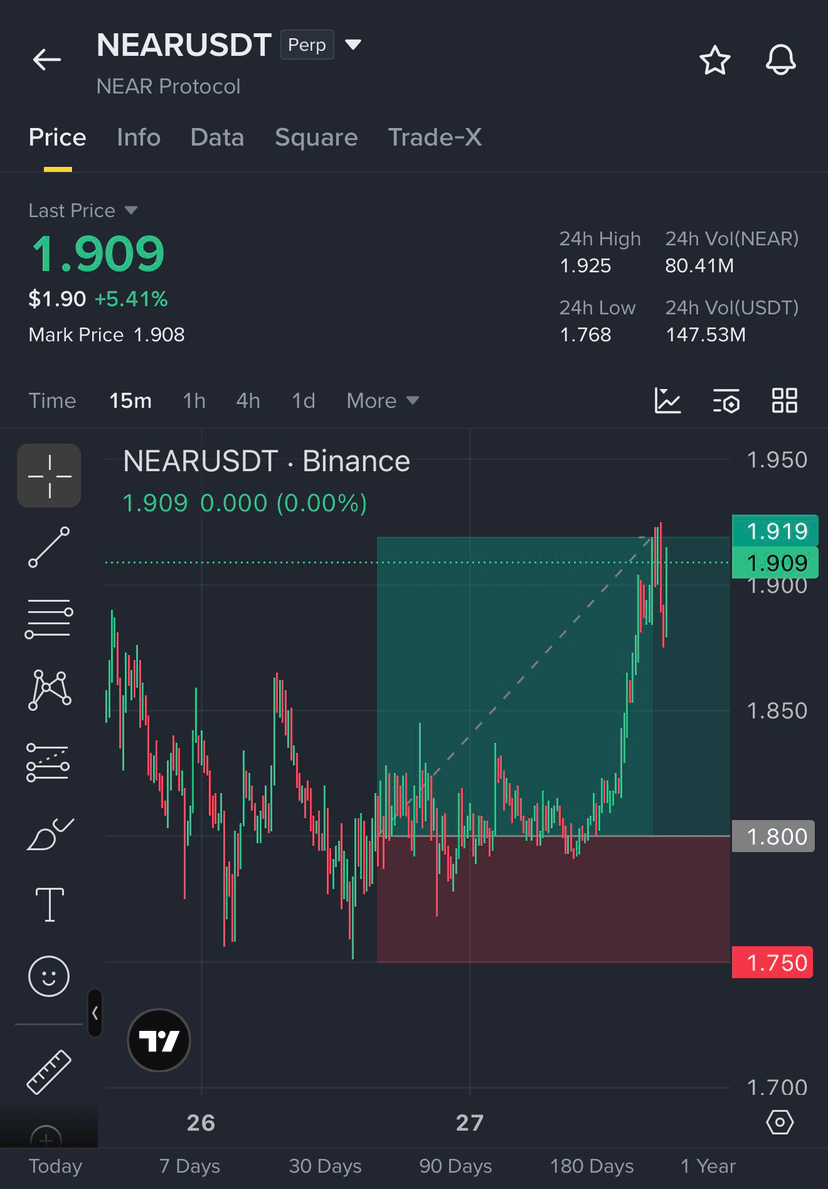Select the trend line drawing tool

(x=49, y=547)
